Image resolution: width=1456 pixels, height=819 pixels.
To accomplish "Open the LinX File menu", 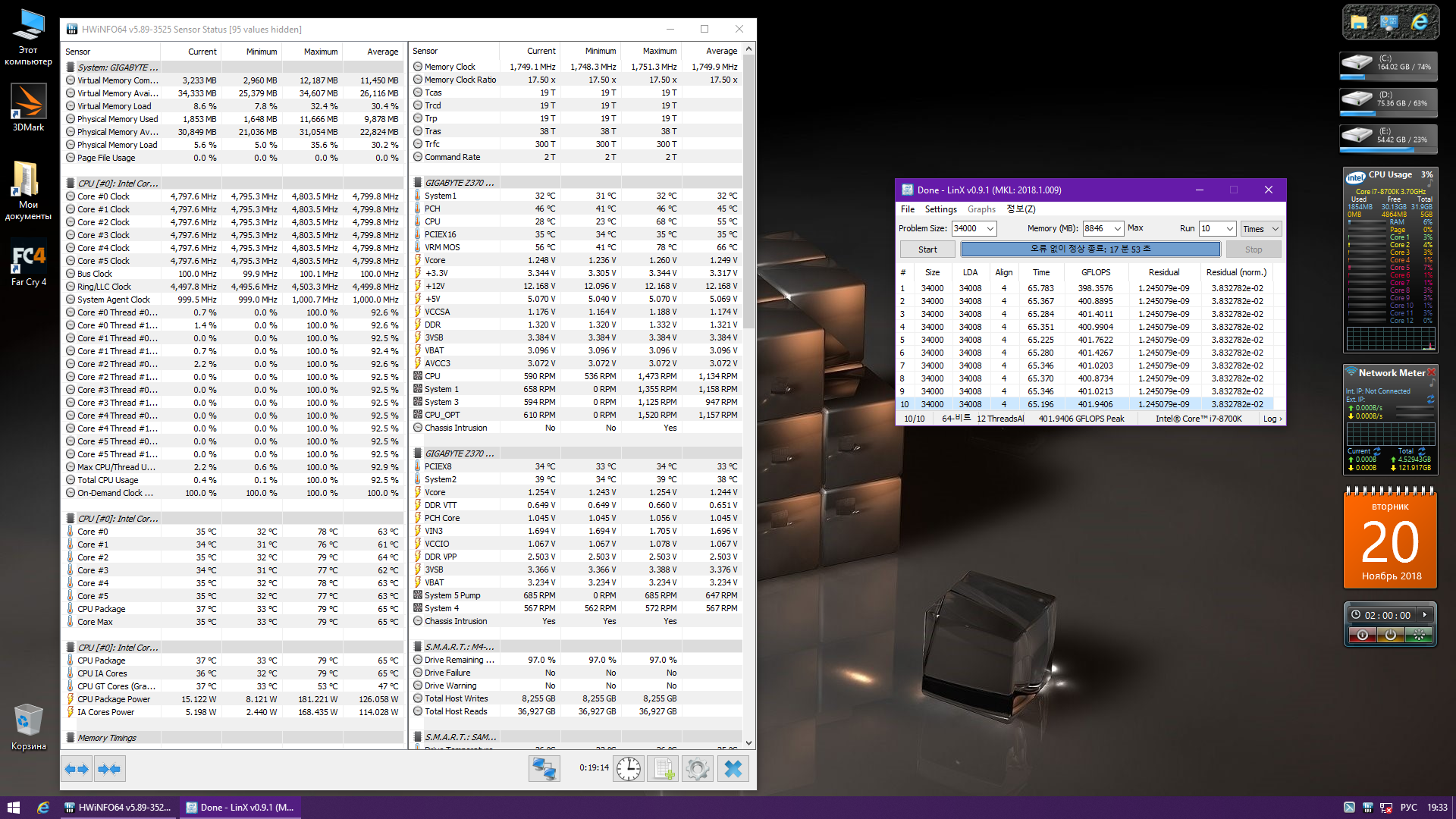I will 908,209.
